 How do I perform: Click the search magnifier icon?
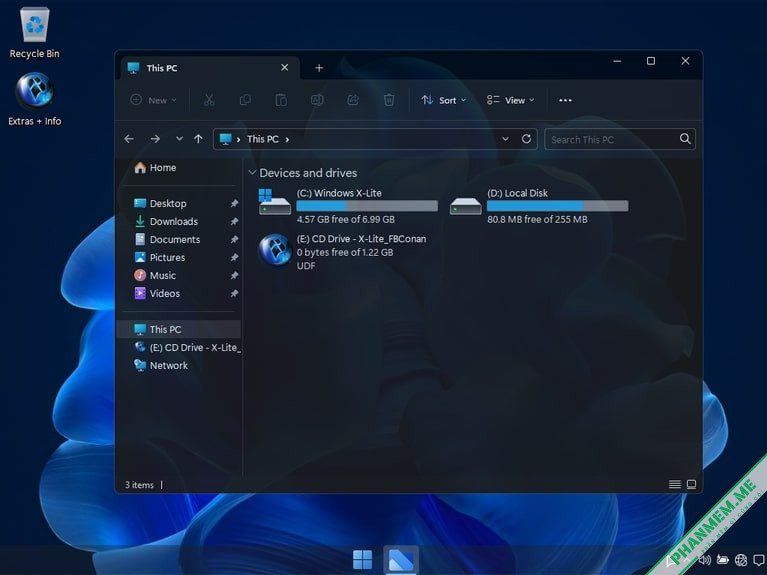point(685,139)
